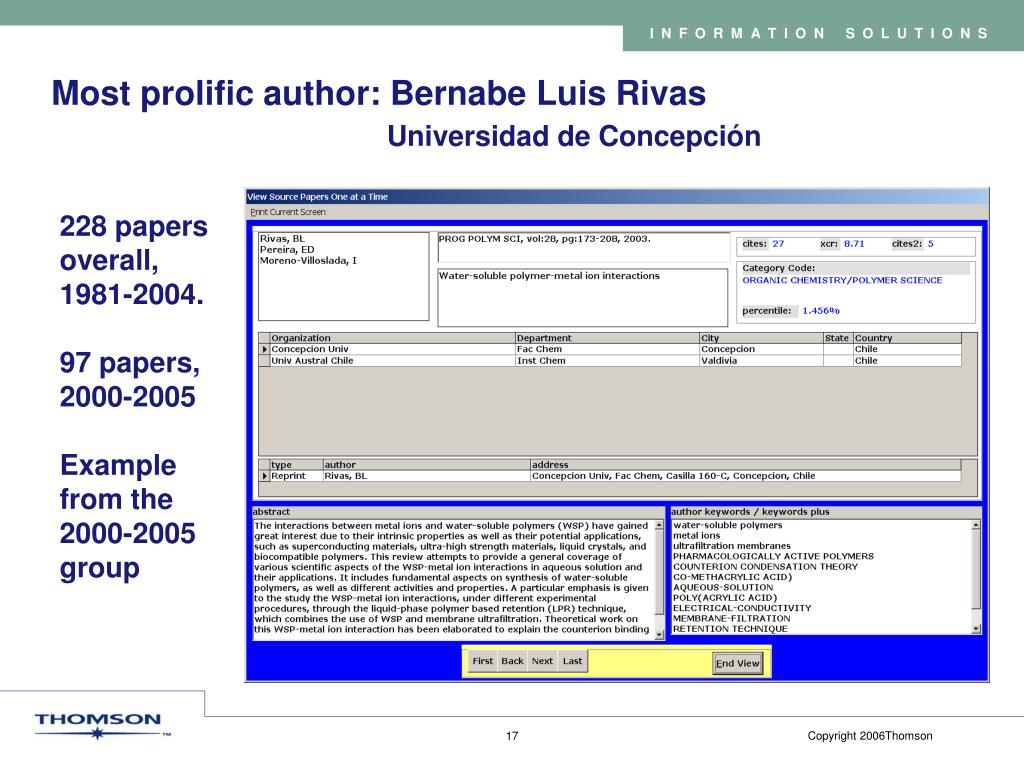Select the 'Concepcion Univ' organization cell
The width and height of the screenshot is (1024, 768).
[392, 349]
